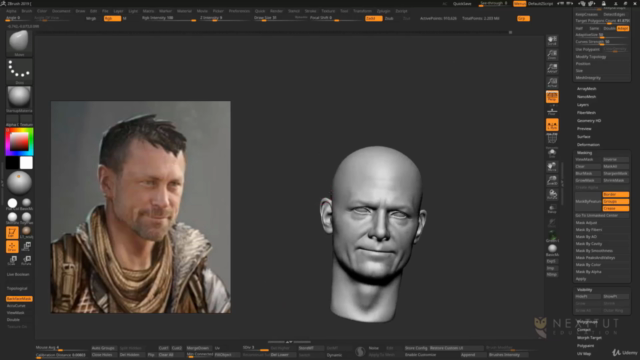Expand the Surface subpalette

click(584, 137)
